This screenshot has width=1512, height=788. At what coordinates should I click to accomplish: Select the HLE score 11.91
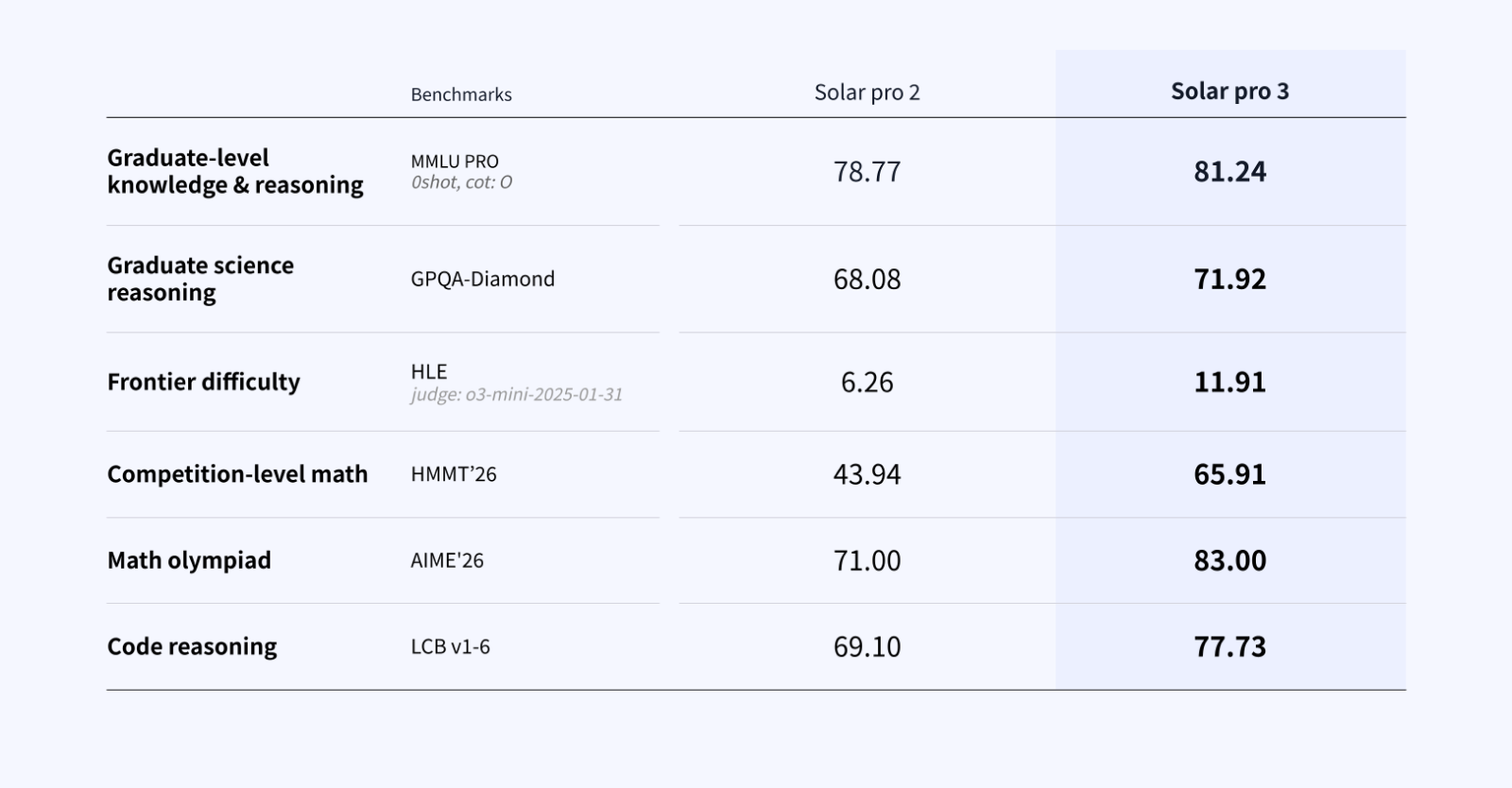click(x=1229, y=383)
